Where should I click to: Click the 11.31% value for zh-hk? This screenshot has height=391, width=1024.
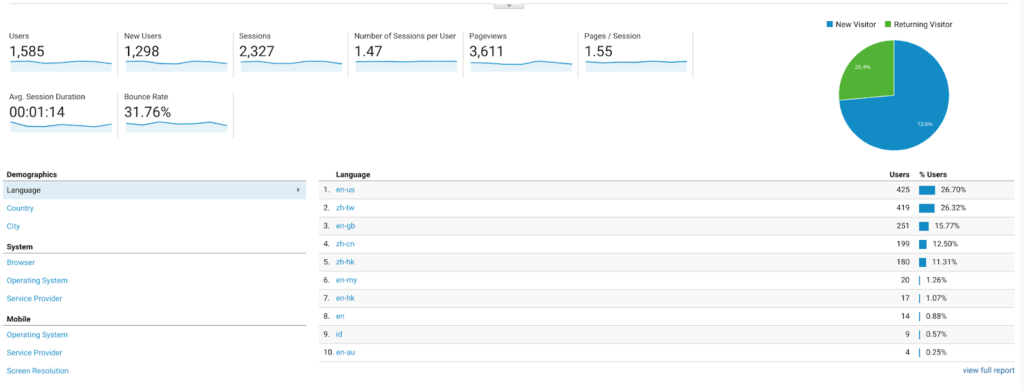(x=944, y=262)
